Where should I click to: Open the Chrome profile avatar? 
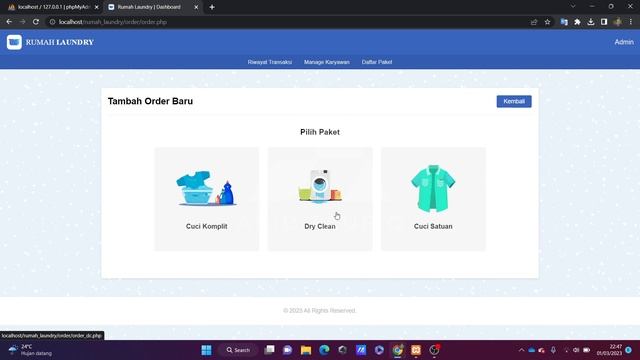click(x=618, y=22)
